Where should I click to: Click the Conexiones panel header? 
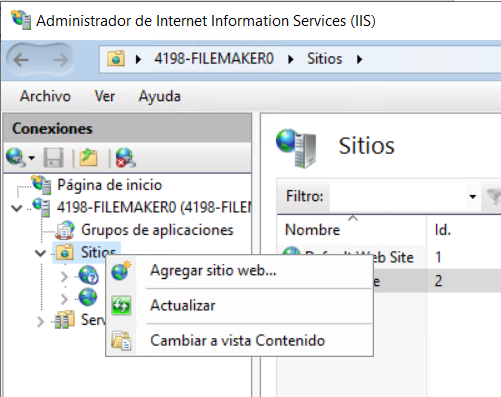[127, 128]
